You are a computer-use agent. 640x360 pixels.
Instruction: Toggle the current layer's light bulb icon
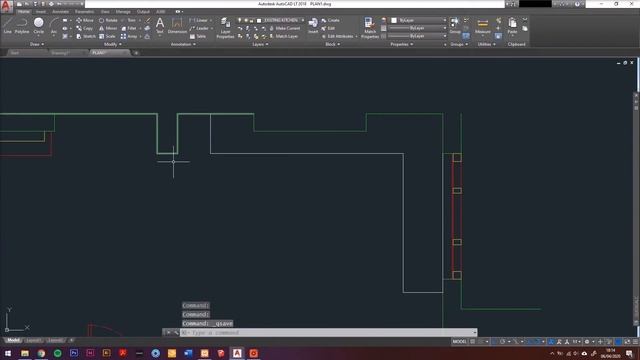point(240,20)
